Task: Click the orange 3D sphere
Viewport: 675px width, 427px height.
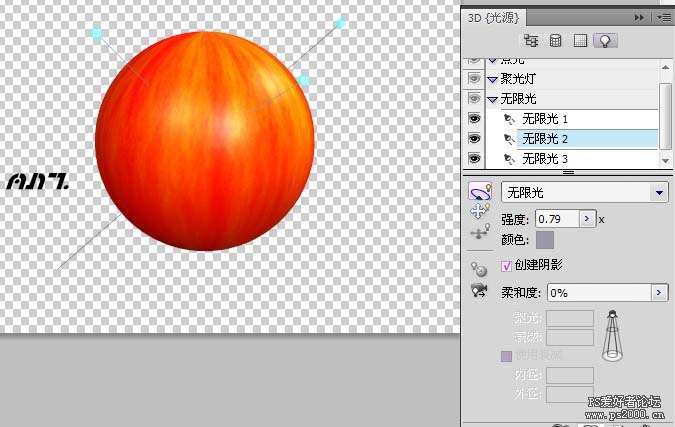Action: [x=205, y=141]
